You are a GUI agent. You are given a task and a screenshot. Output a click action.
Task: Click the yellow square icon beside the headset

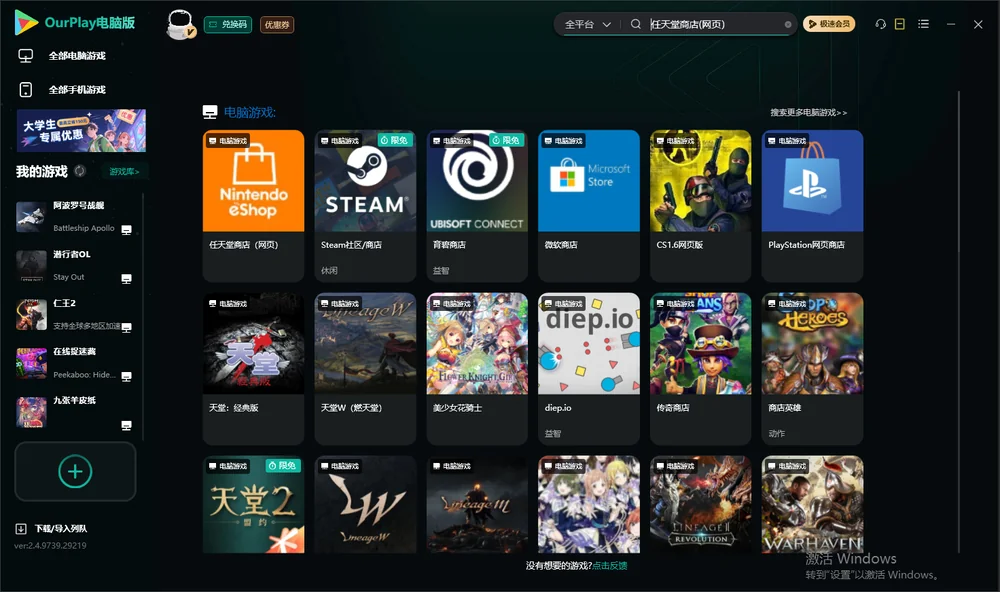coord(900,24)
